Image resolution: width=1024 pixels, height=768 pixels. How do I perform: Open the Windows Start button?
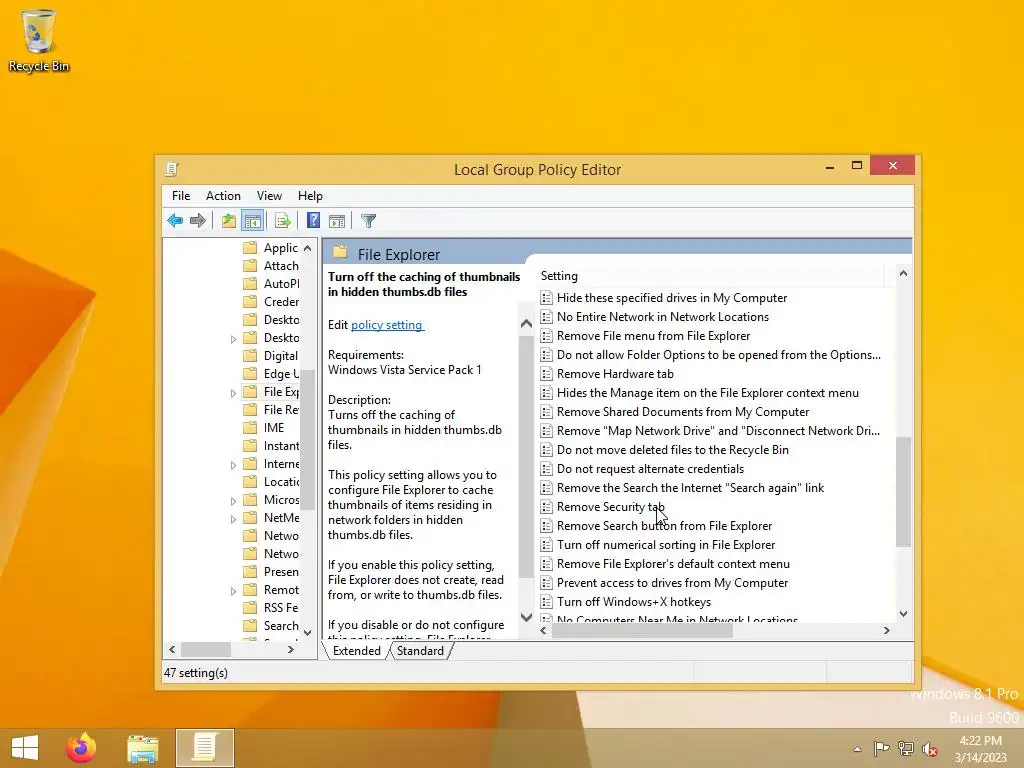tap(25, 748)
